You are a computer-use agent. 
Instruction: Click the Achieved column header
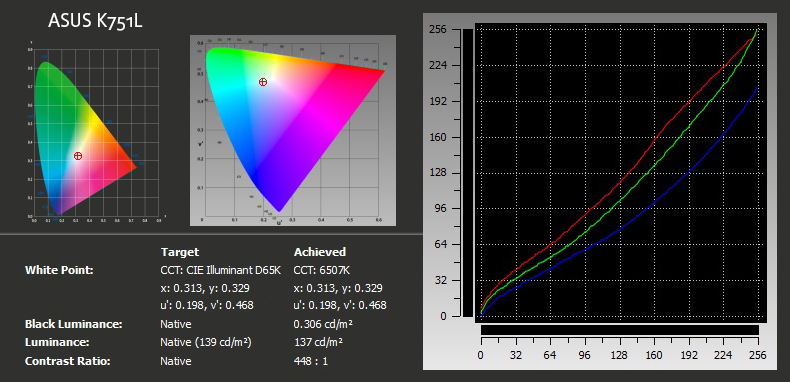click(320, 252)
